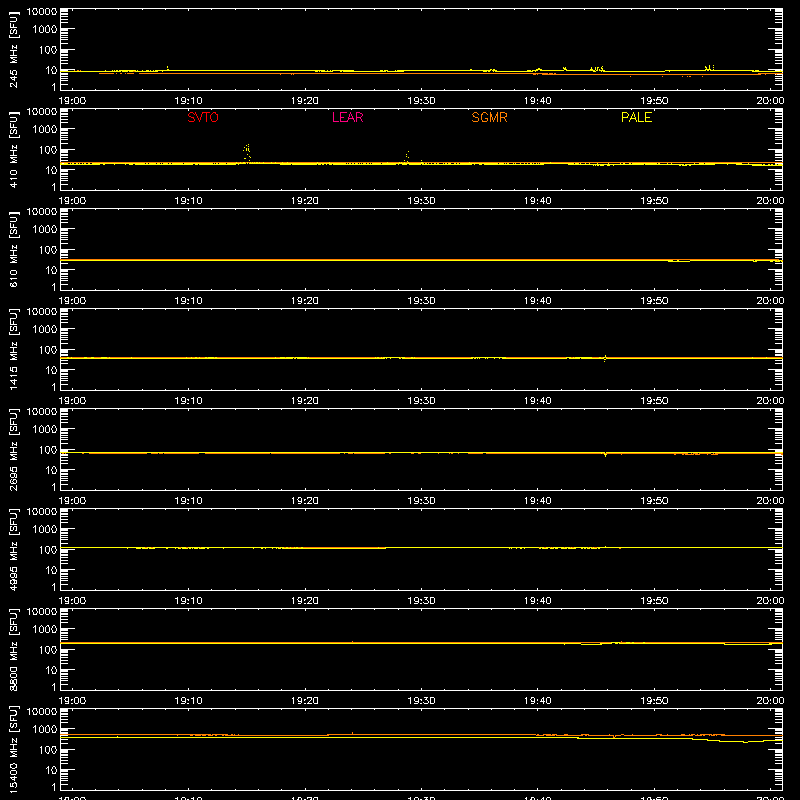
Task: Click '19:50' below the 2695 MHz plot
Action: pos(654,501)
